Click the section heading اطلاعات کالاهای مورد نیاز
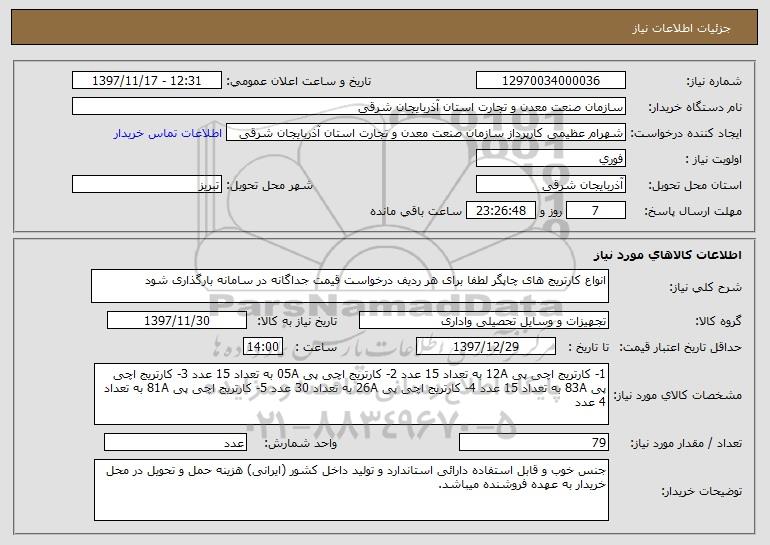The width and height of the screenshot is (770, 545). [667, 255]
